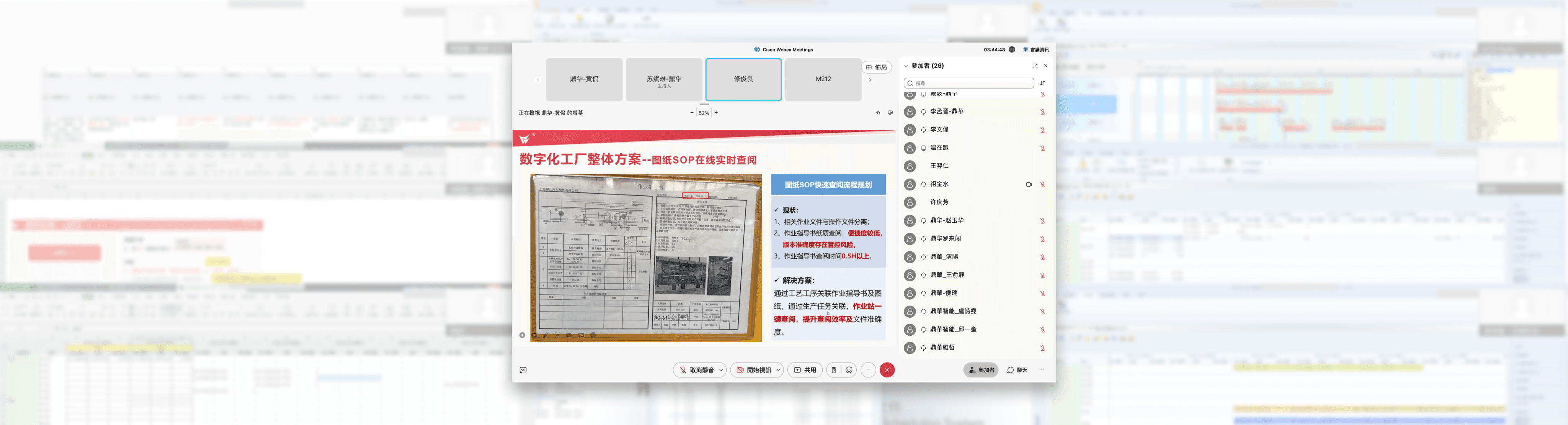Screen dimensions: 1568x425
Task: Open more options in control bar
Action: (869, 370)
